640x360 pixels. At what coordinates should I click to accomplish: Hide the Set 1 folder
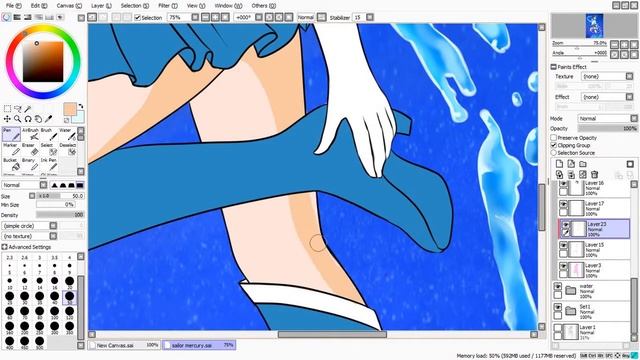[558, 307]
